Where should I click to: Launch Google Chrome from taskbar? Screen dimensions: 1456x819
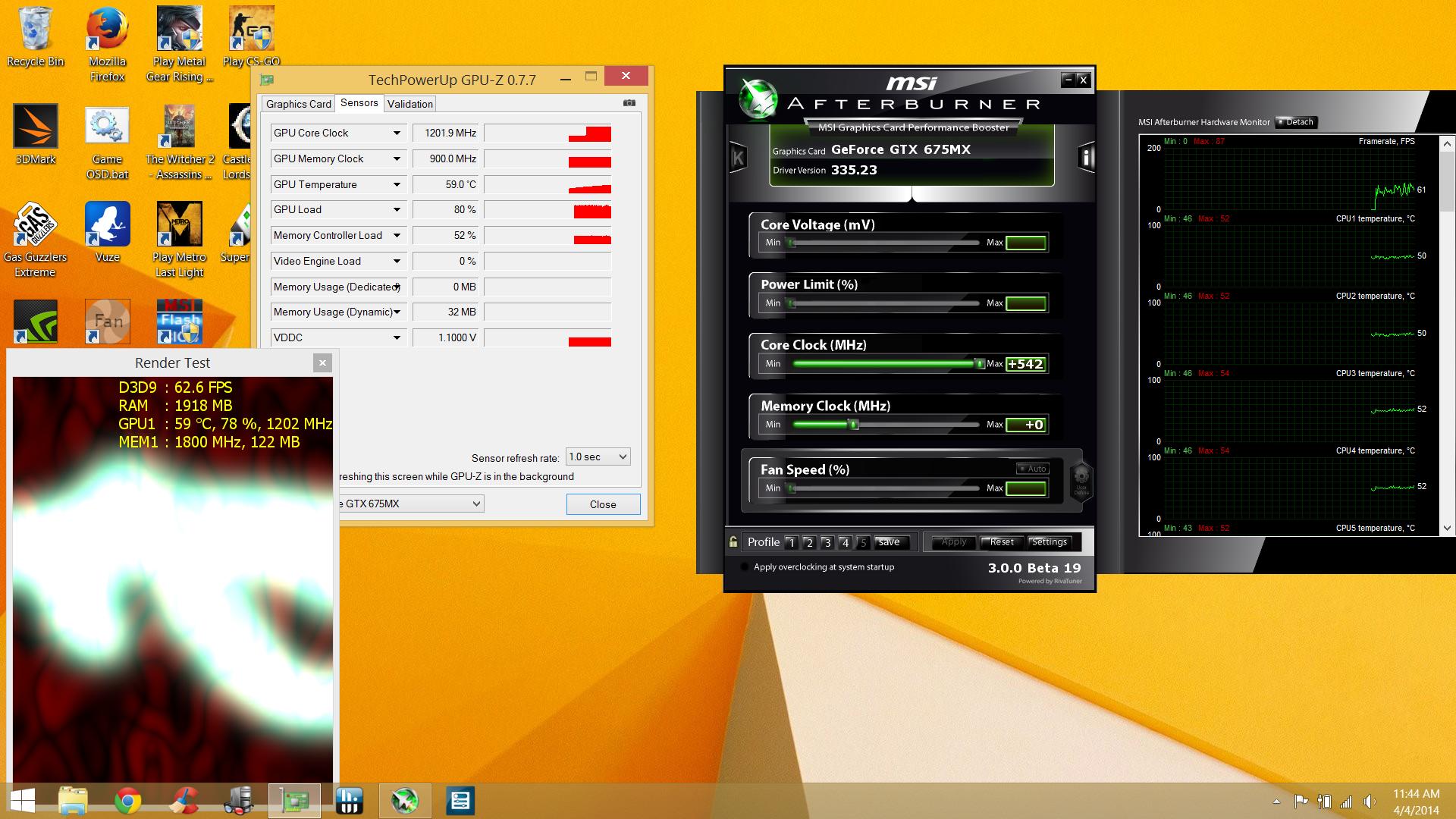point(127,801)
